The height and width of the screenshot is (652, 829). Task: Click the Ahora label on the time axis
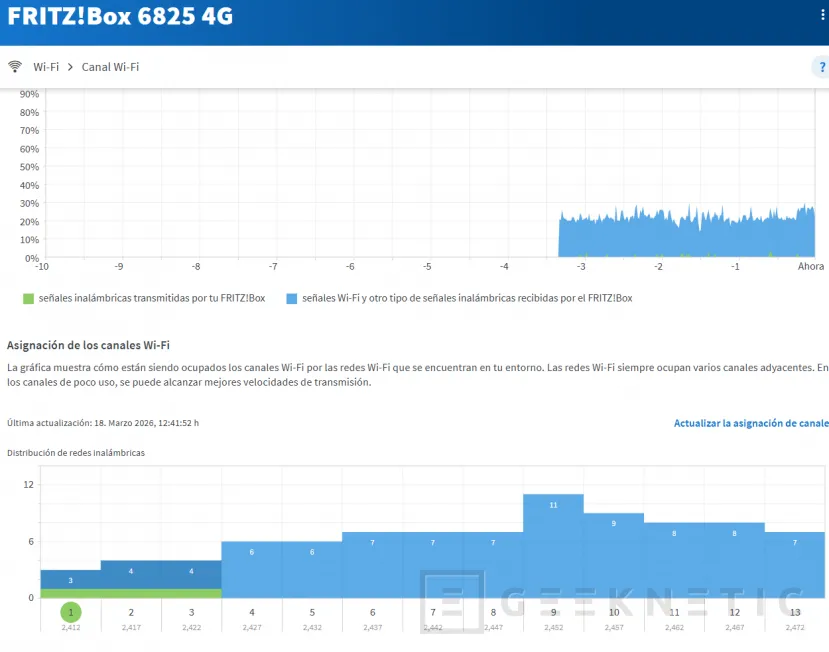point(810,266)
